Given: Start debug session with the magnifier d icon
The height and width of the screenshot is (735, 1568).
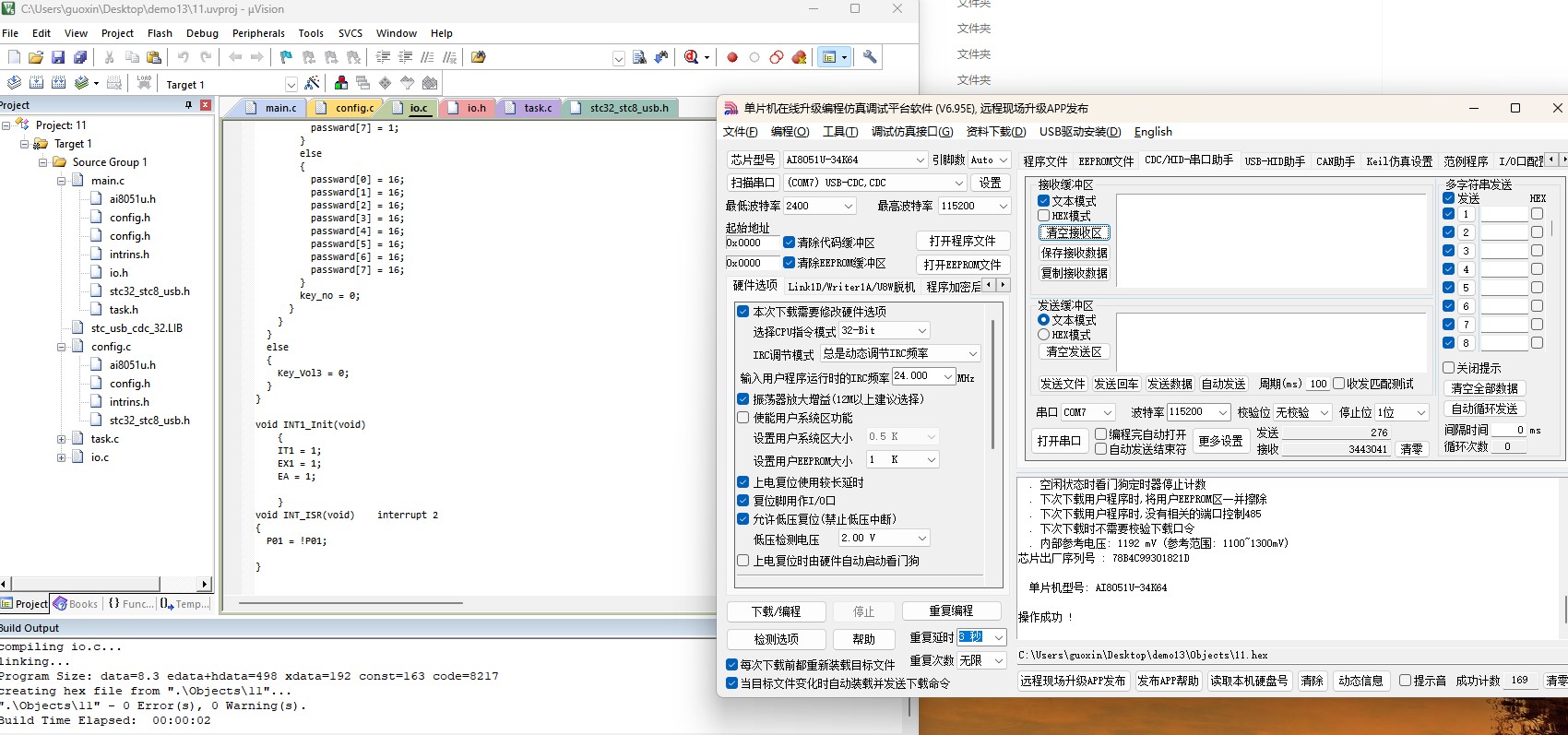Looking at the screenshot, I should (692, 57).
